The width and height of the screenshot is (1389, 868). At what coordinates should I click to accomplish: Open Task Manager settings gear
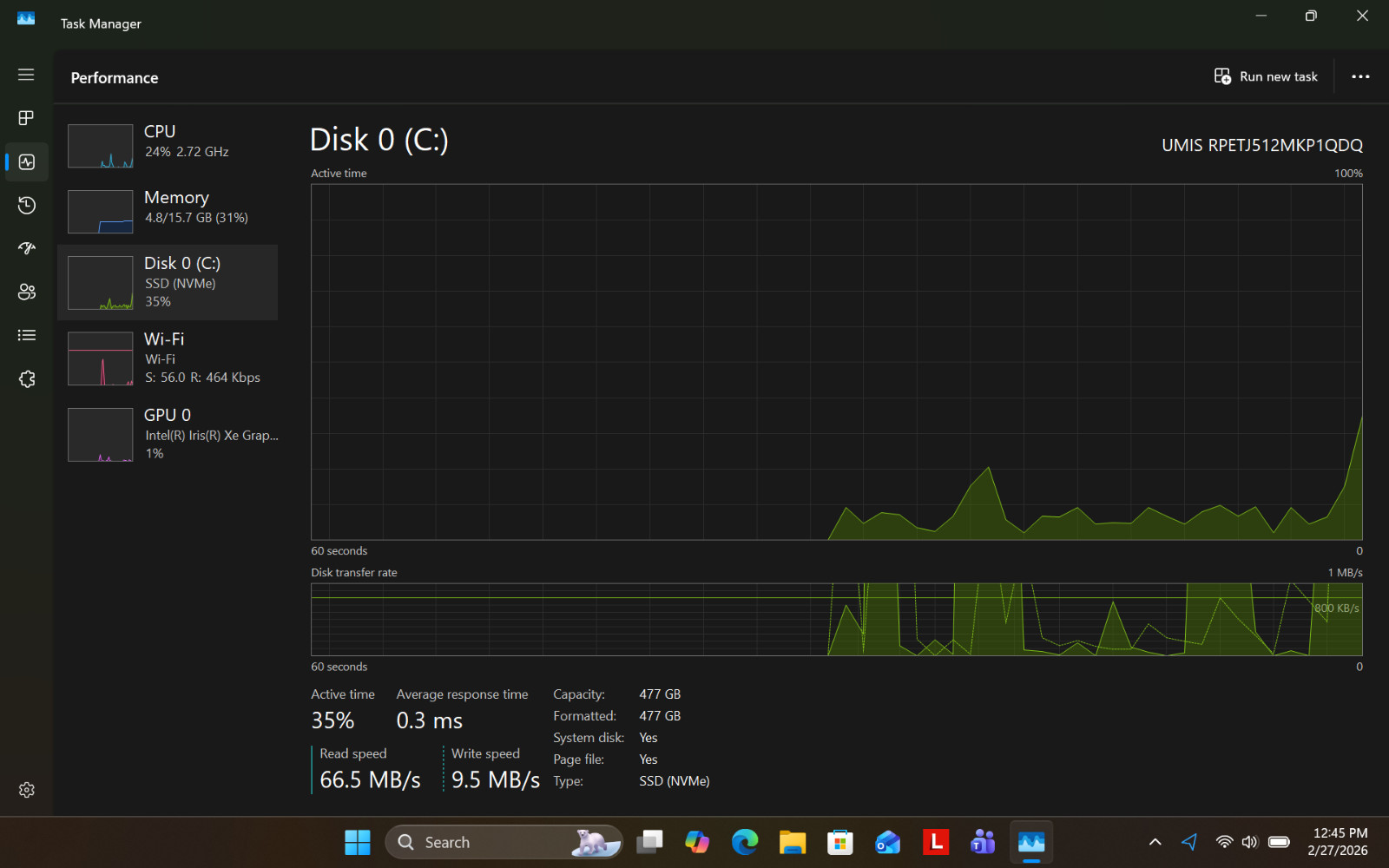(x=26, y=790)
